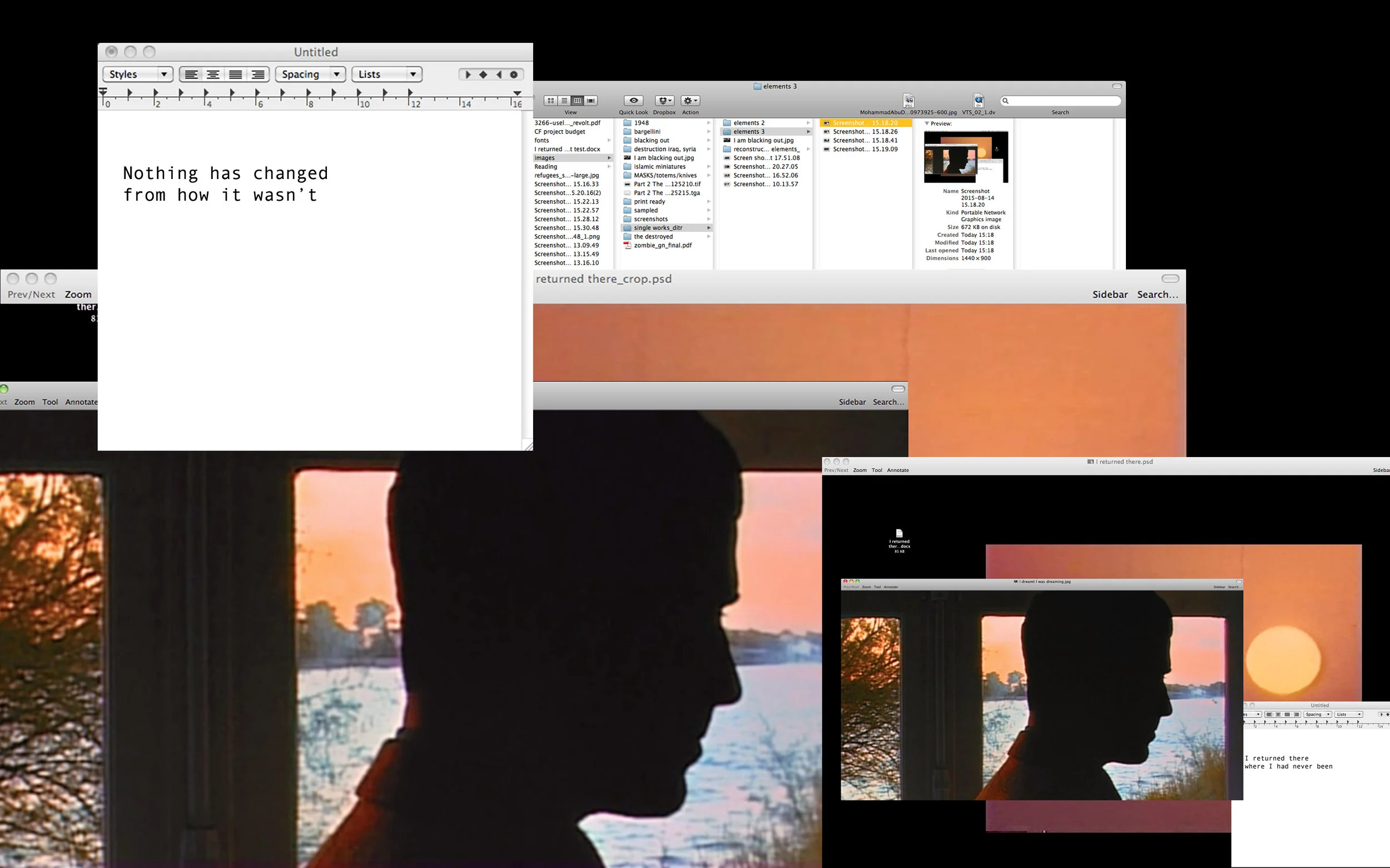Select the center tab stop diamond icon
The image size is (1390, 868).
click(x=483, y=75)
